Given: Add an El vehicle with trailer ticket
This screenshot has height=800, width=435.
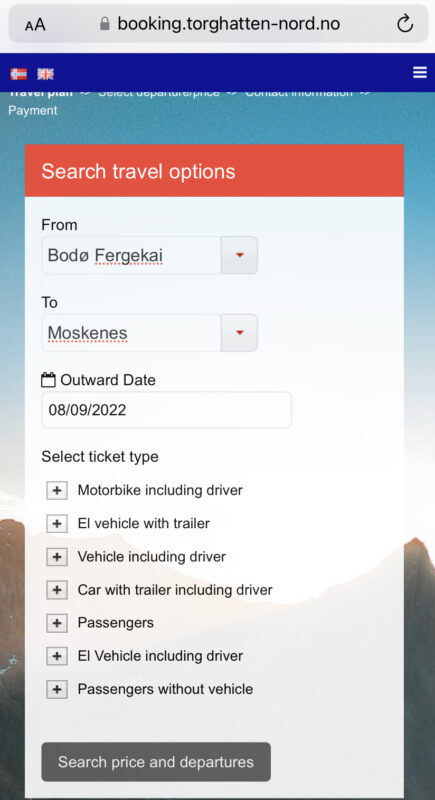Looking at the screenshot, I should (x=57, y=523).
